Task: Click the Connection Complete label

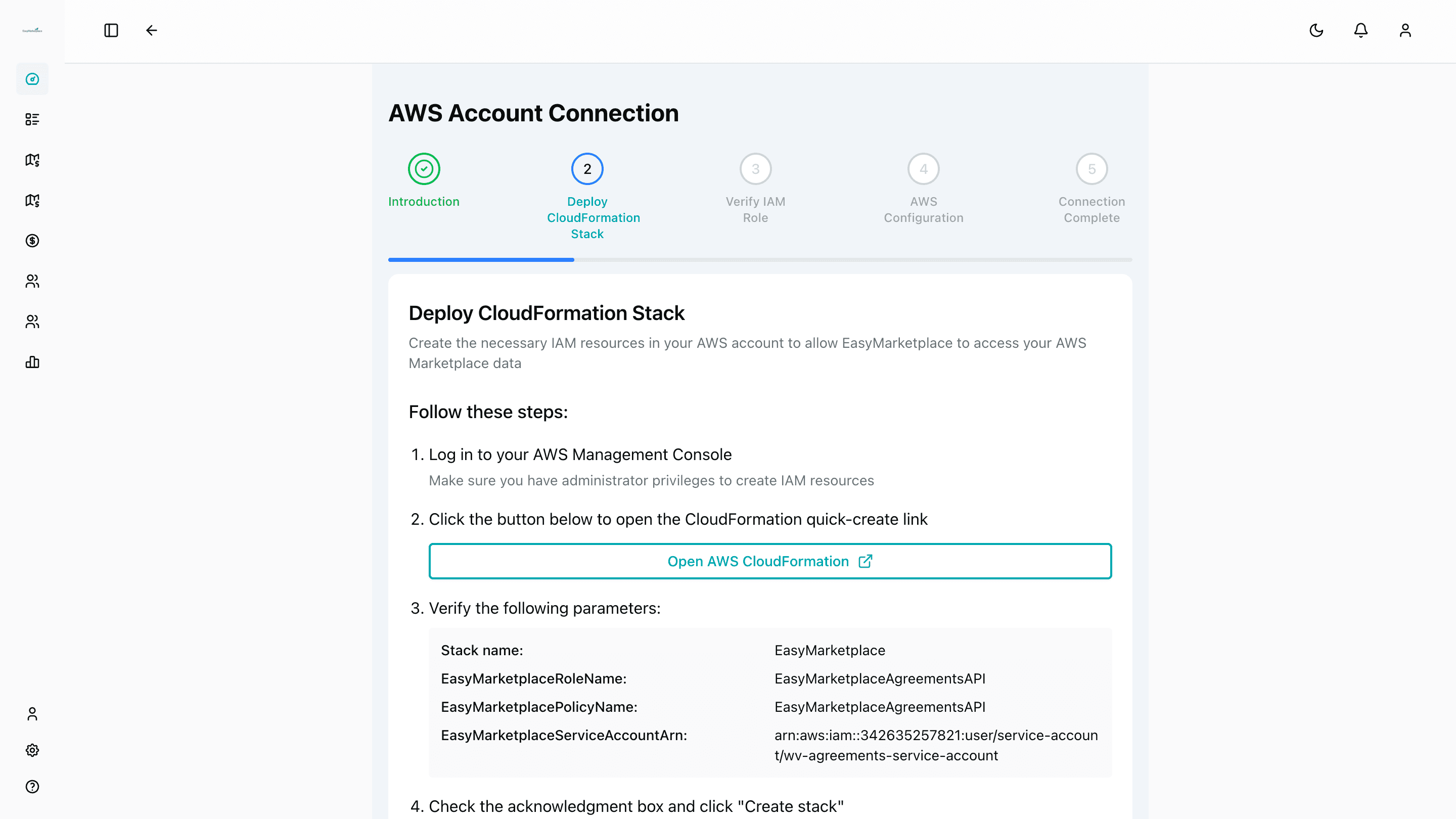Action: coord(1092,210)
